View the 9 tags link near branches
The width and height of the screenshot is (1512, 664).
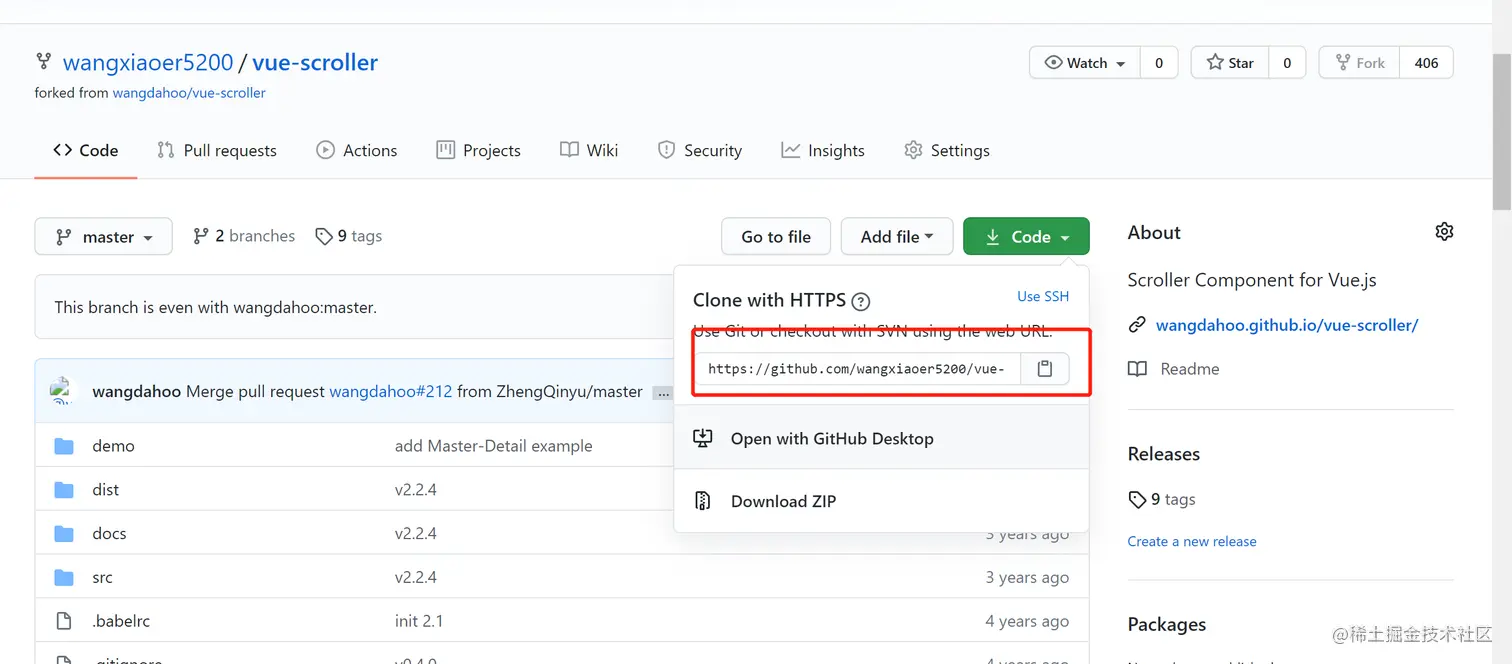(x=348, y=237)
